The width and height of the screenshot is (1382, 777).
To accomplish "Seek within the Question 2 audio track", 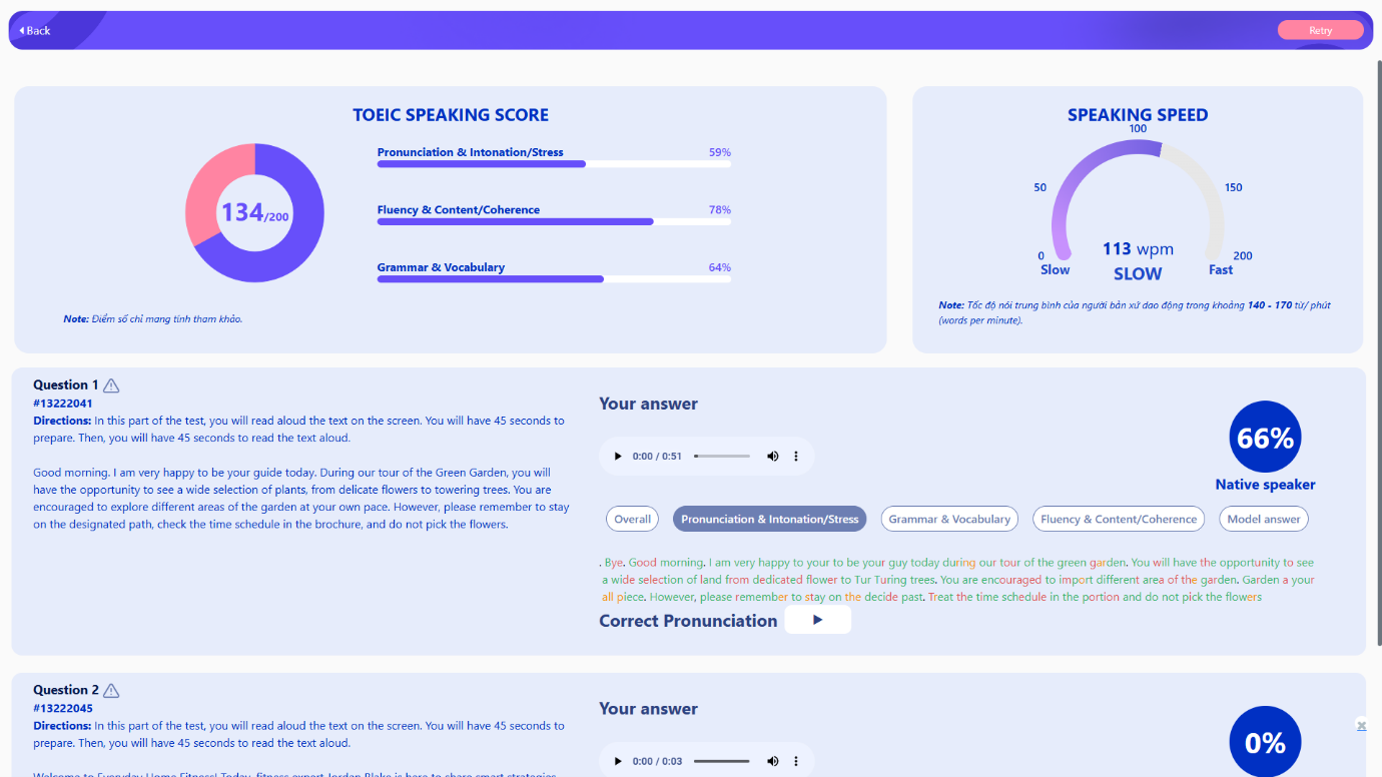I will click(x=722, y=761).
